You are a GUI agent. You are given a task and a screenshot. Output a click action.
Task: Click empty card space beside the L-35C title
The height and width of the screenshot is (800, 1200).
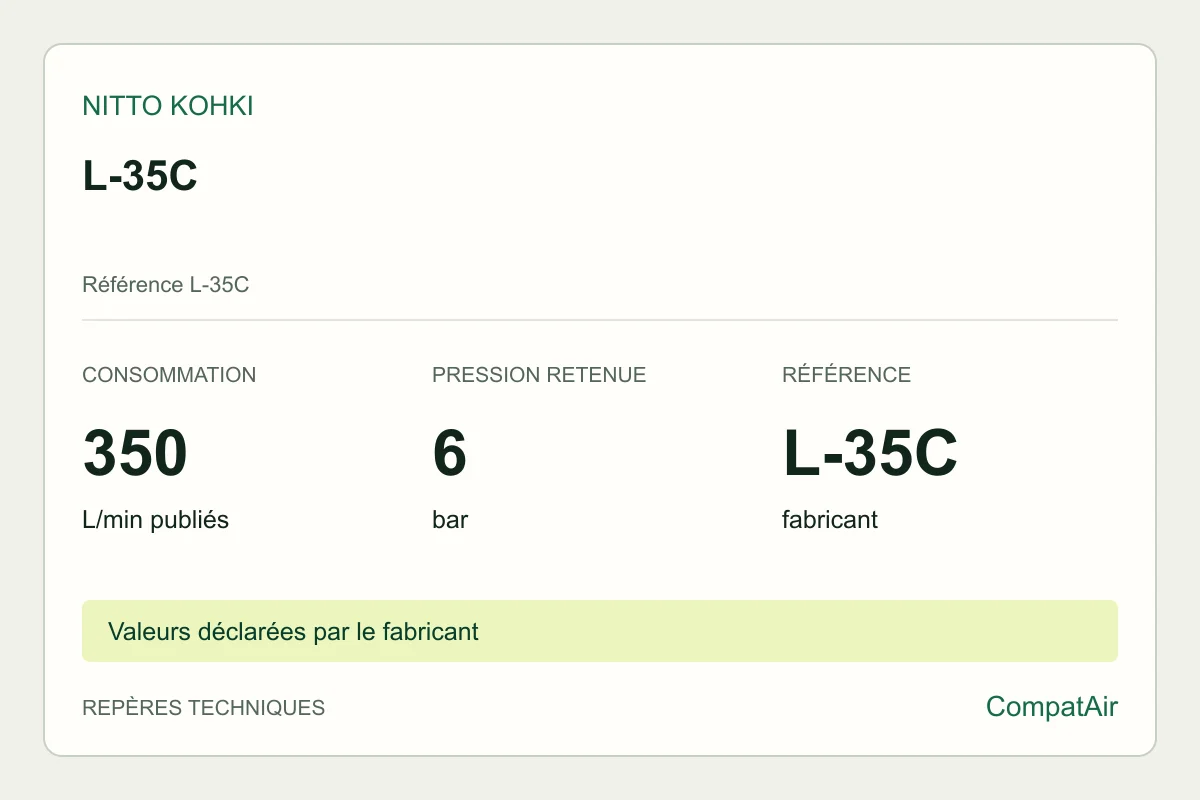[x=650, y=176]
